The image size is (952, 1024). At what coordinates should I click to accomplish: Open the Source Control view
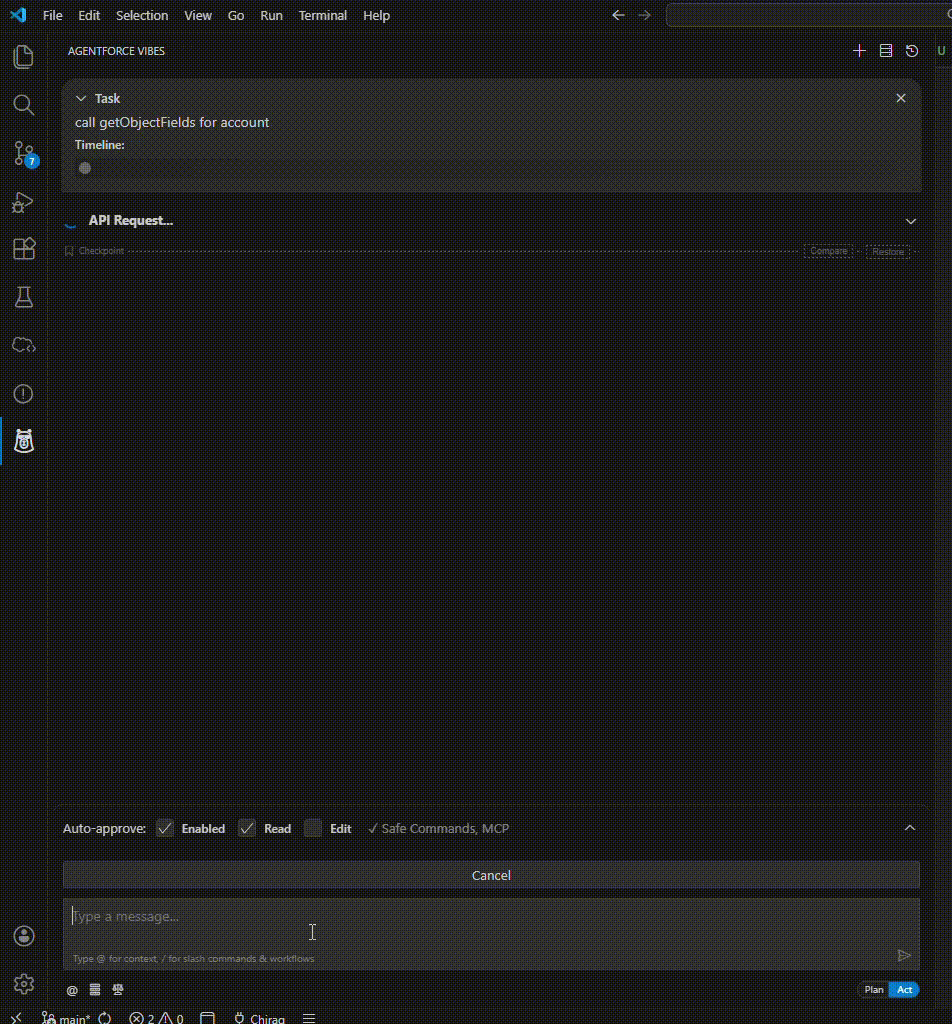click(23, 153)
